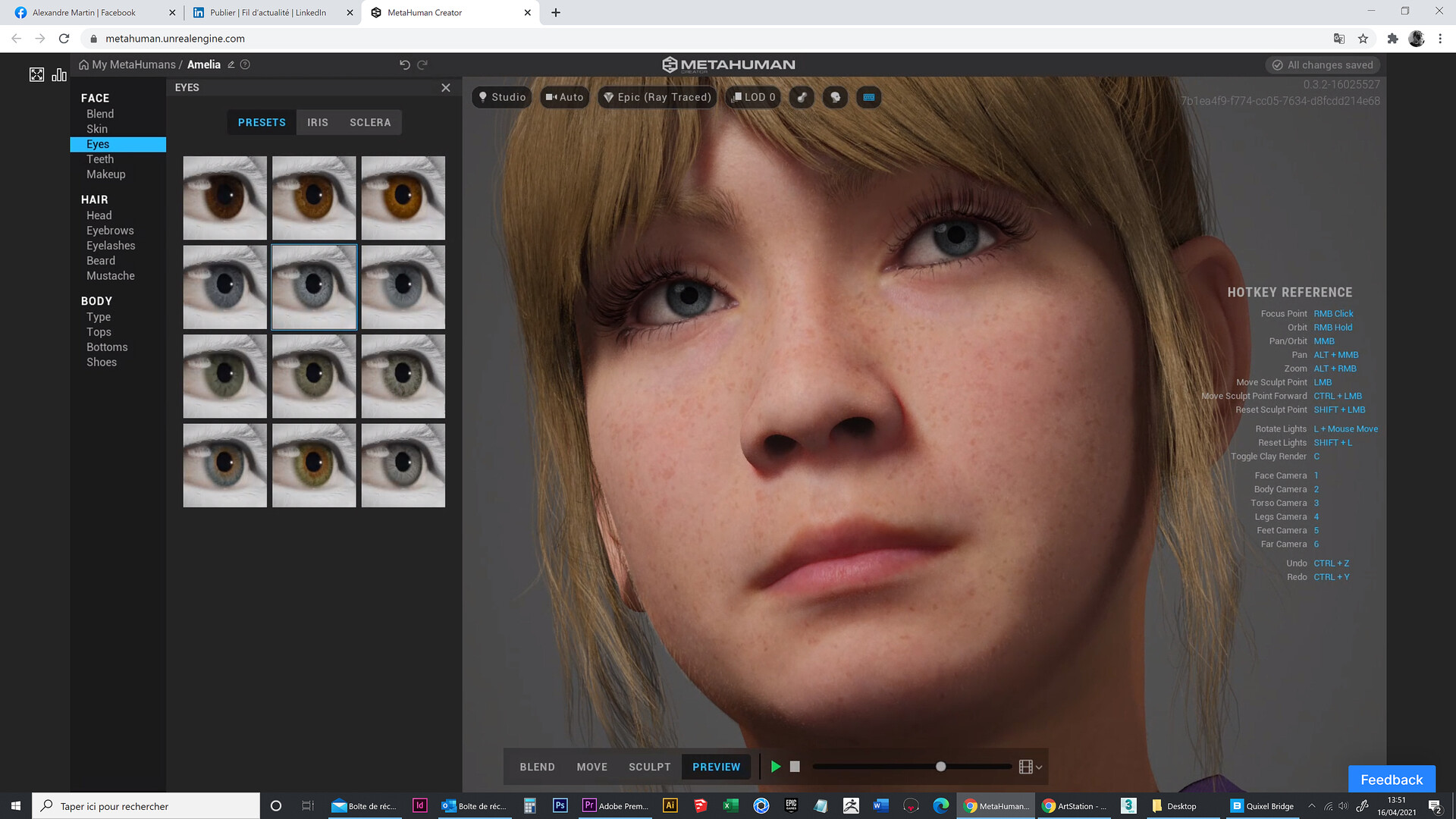Switch render quality to Epic Ray Traced
Image resolution: width=1456 pixels, height=819 pixels.
(x=657, y=97)
